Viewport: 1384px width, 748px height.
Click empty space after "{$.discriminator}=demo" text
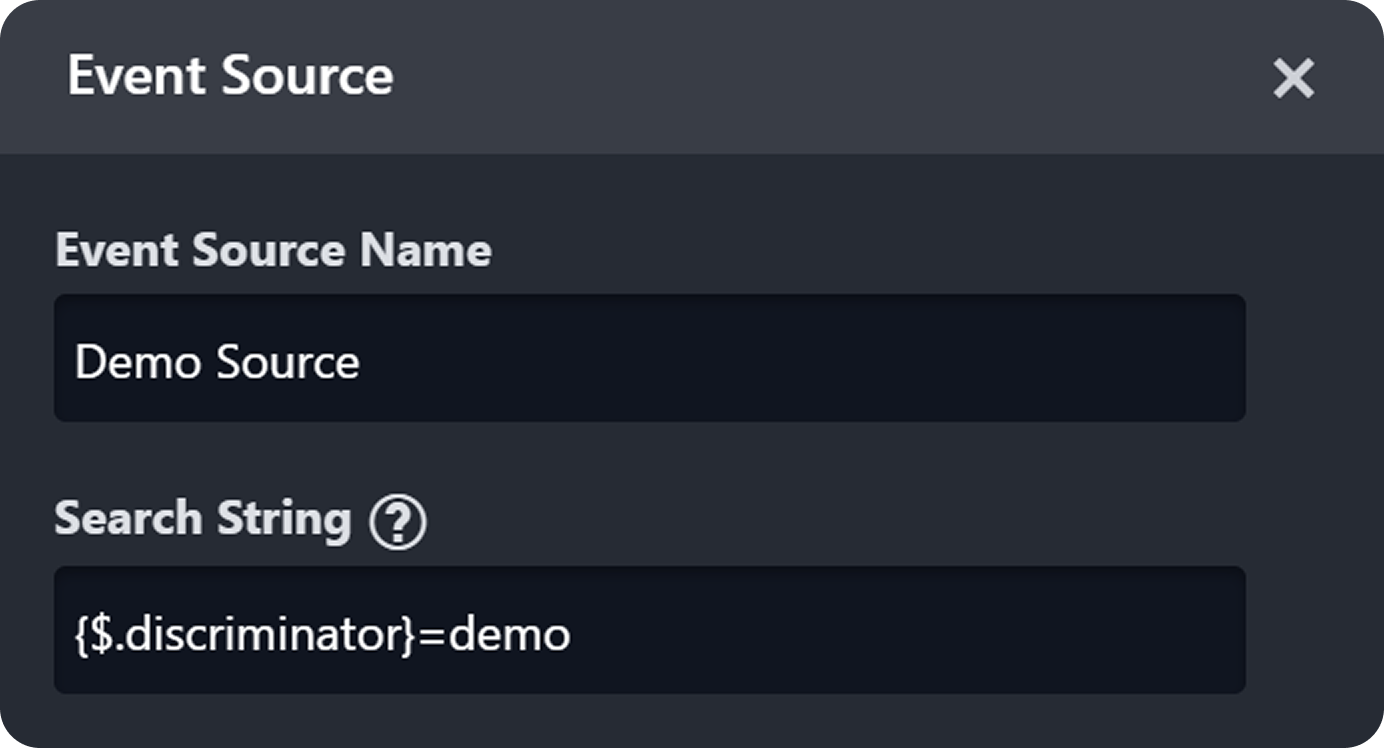[x=900, y=632]
